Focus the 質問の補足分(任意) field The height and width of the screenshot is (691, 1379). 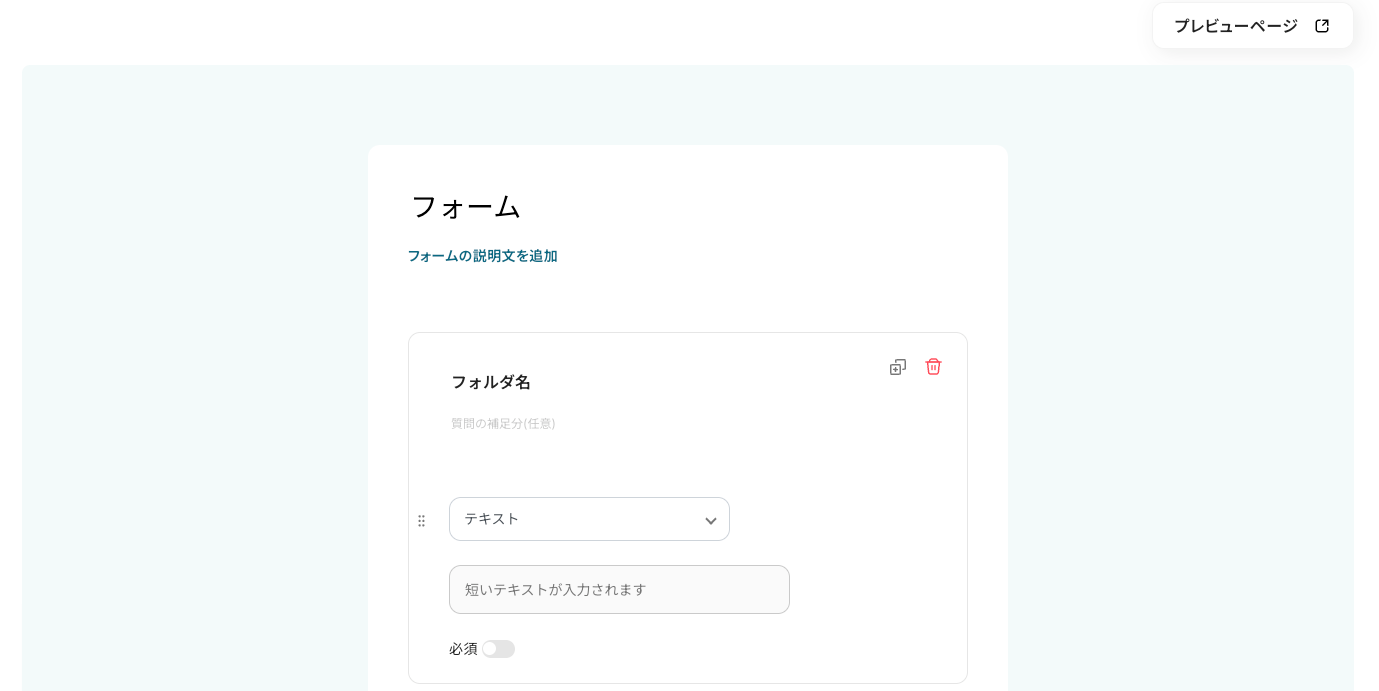click(503, 424)
